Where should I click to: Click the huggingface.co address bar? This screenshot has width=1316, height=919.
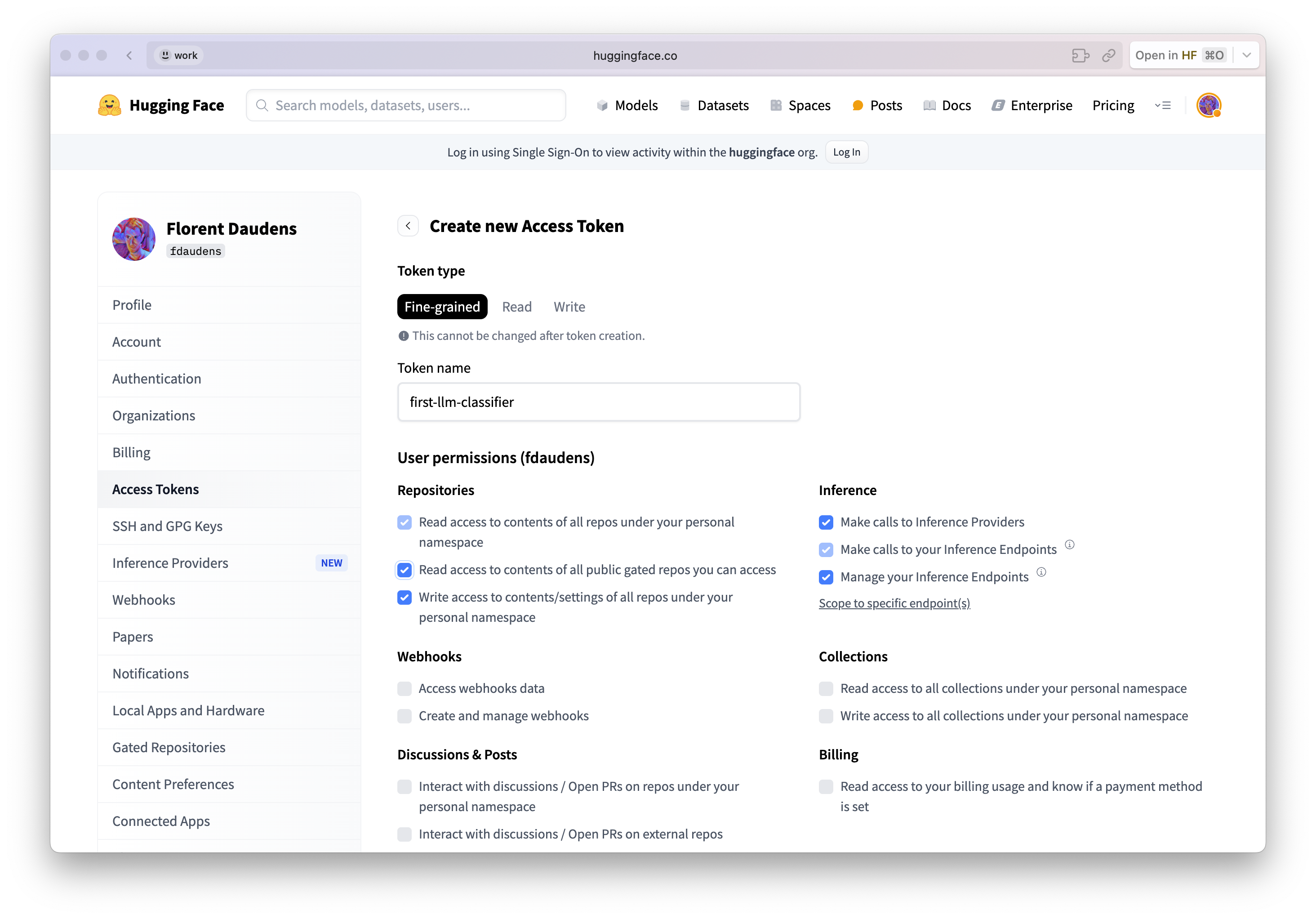[635, 56]
